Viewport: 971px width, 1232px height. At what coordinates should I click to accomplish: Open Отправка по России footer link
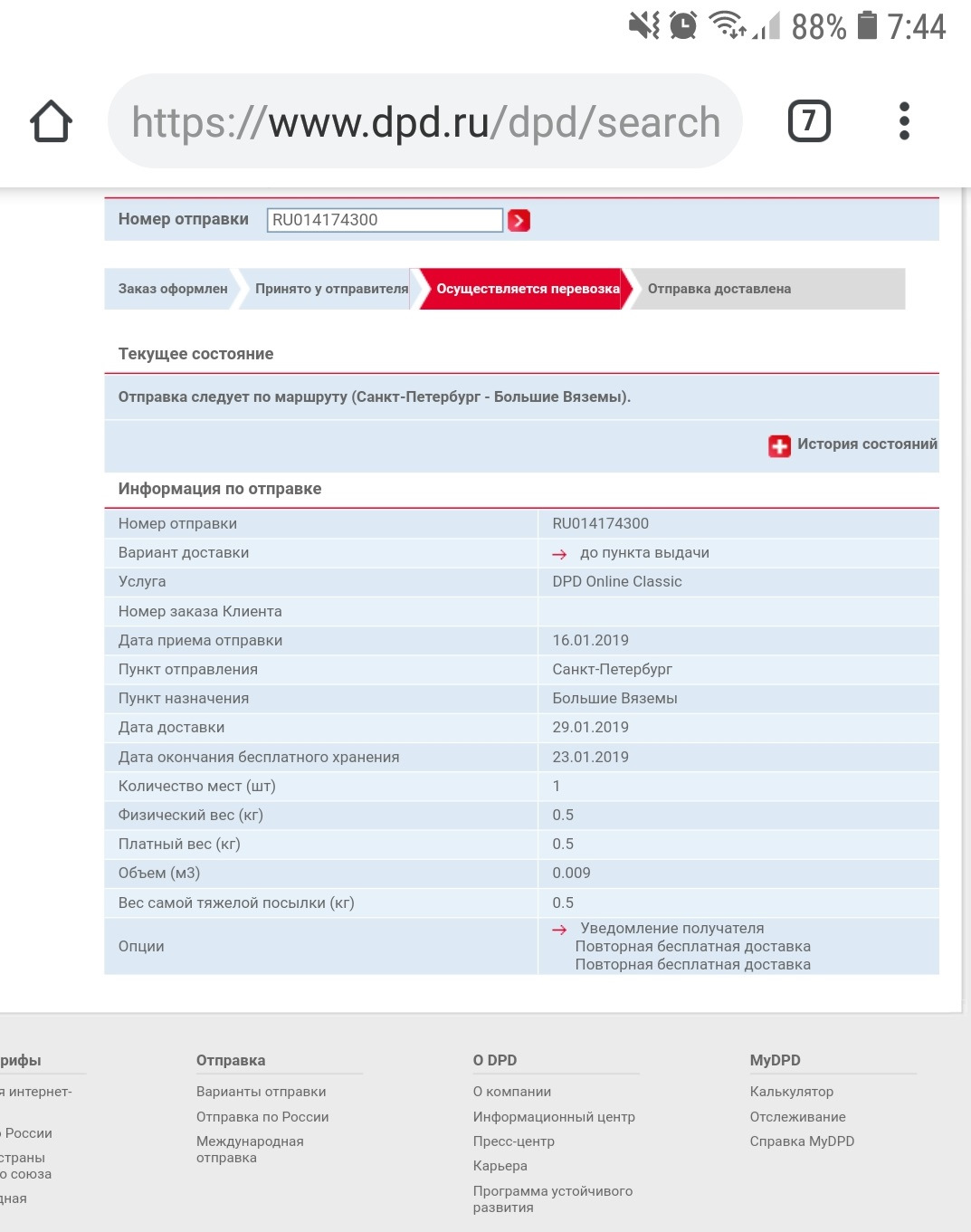262,1117
